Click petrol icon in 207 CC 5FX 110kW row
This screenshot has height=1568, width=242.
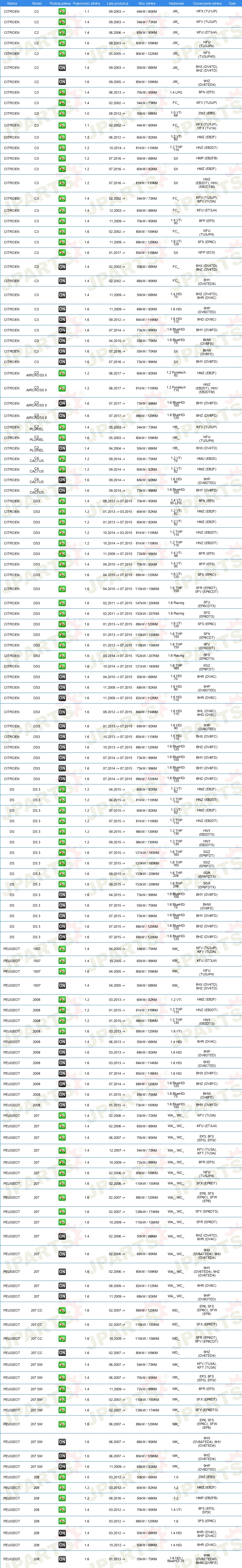tap(62, 1325)
